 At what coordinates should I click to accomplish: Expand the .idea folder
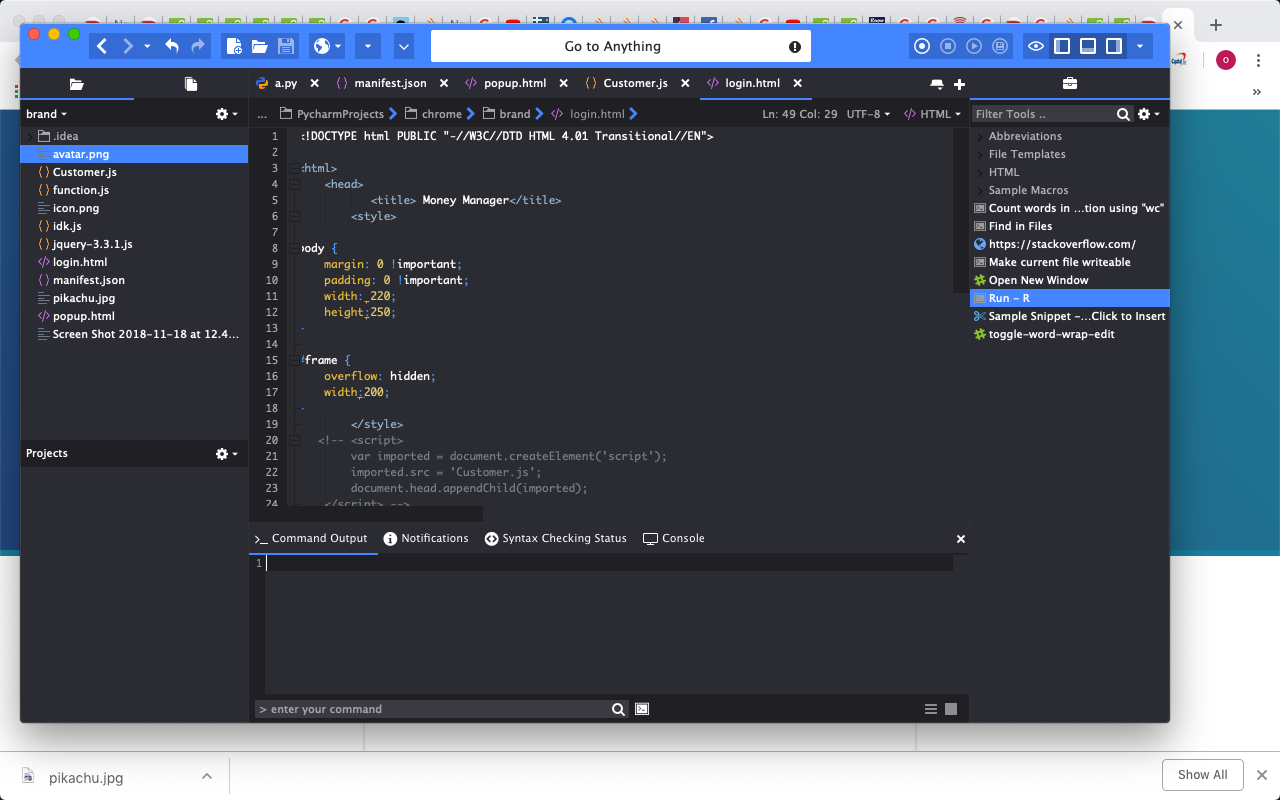(x=29, y=136)
